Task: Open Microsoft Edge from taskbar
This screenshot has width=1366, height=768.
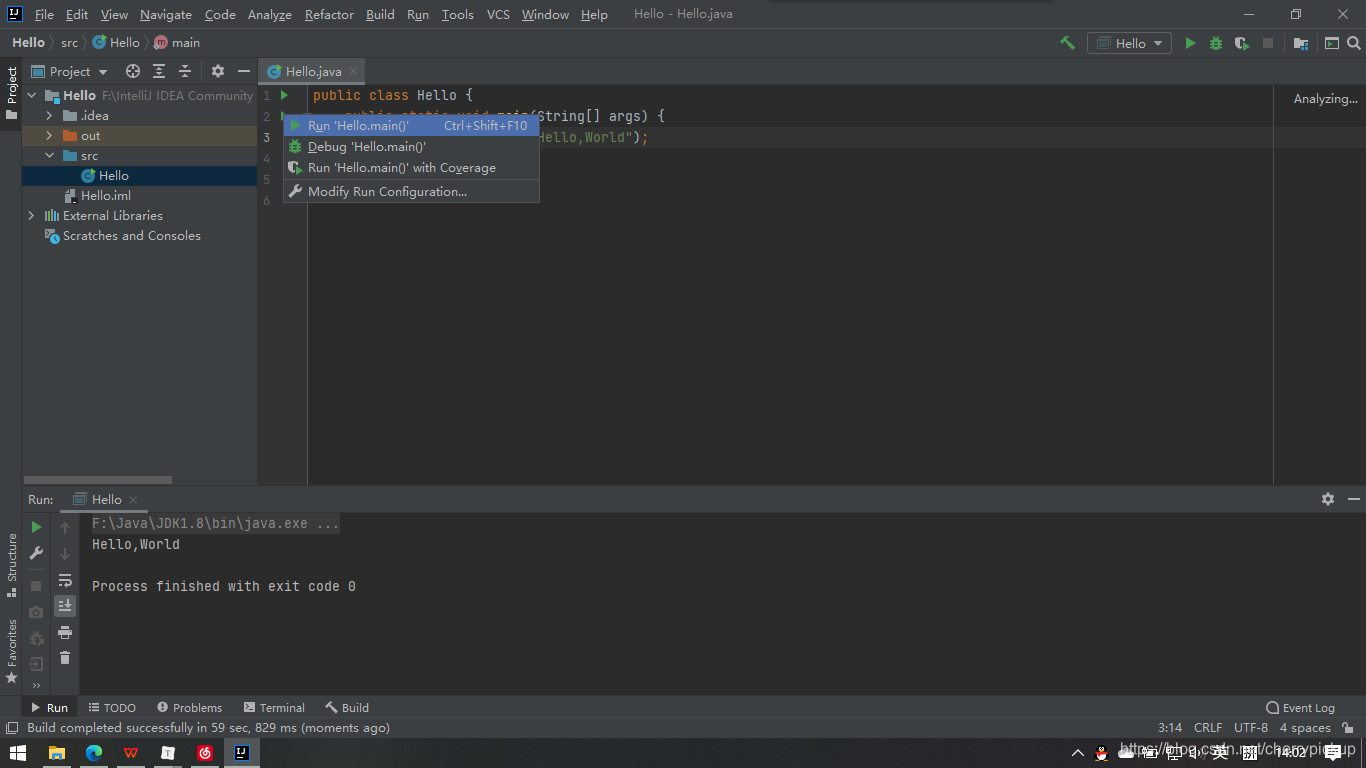Action: click(x=94, y=753)
